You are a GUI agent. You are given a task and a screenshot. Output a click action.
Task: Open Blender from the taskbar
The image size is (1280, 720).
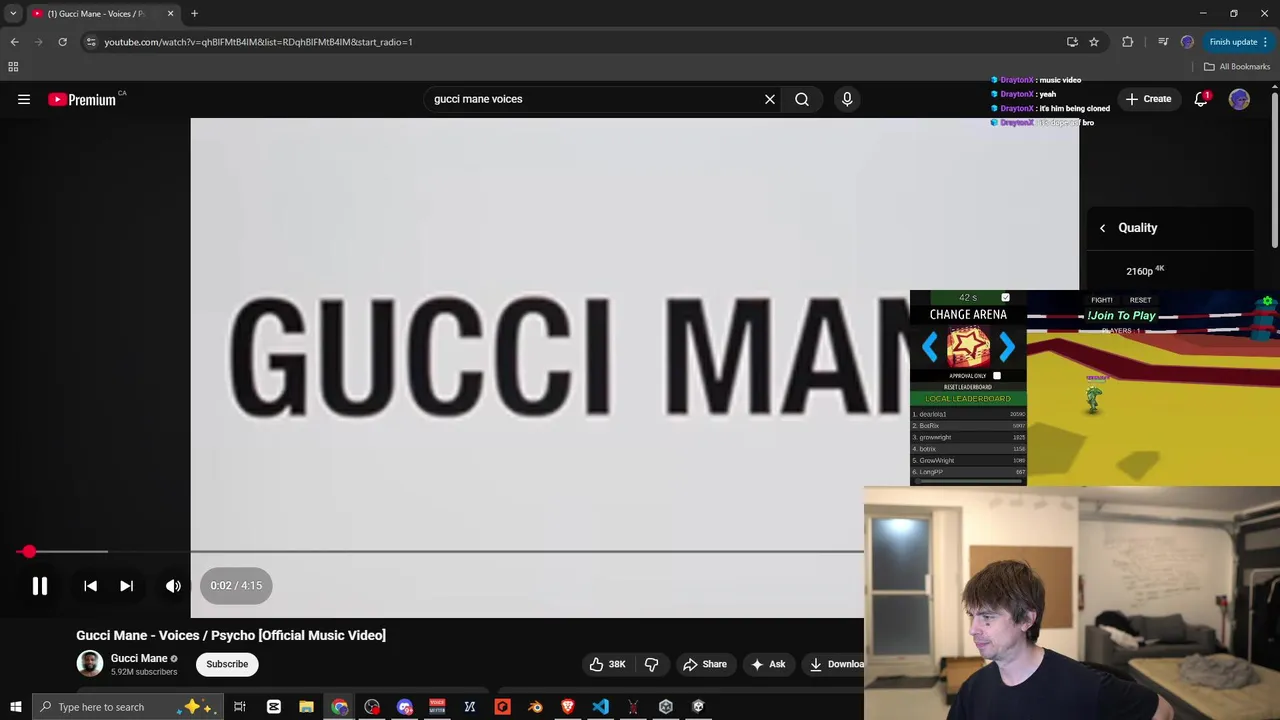(x=535, y=707)
